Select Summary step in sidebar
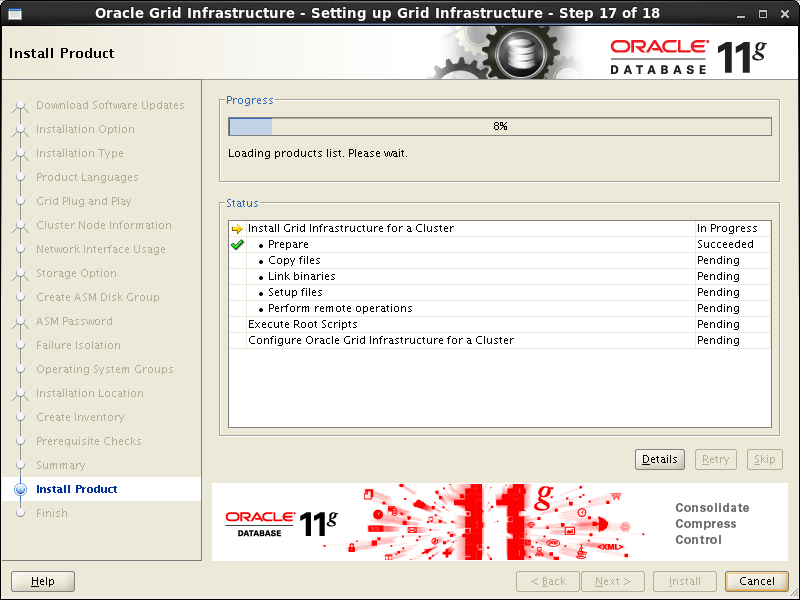800x600 pixels. coord(61,465)
